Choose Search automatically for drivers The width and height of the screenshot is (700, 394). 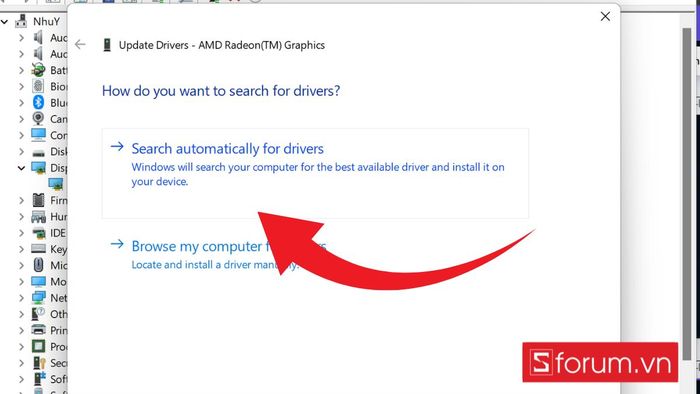pos(315,173)
